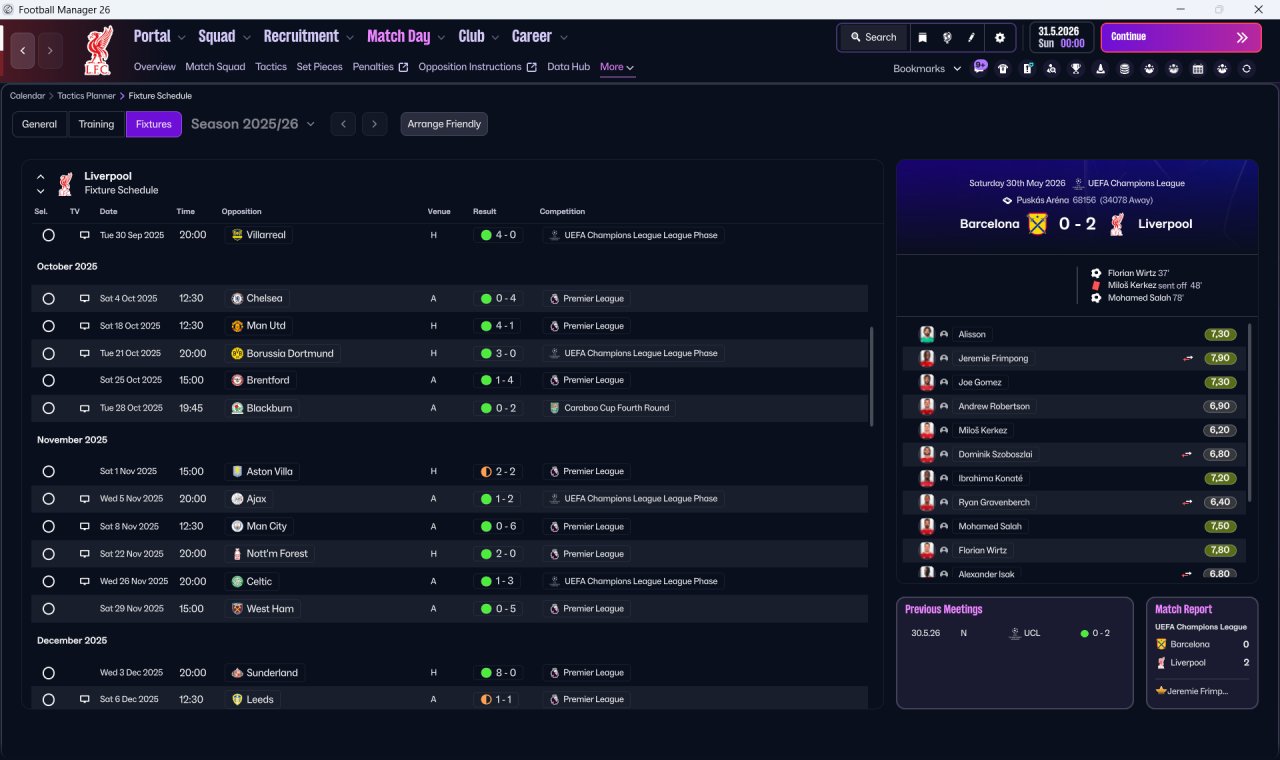Image resolution: width=1280 pixels, height=760 pixels.
Task: Select the Man City fixture radio button
Action: coord(48,526)
